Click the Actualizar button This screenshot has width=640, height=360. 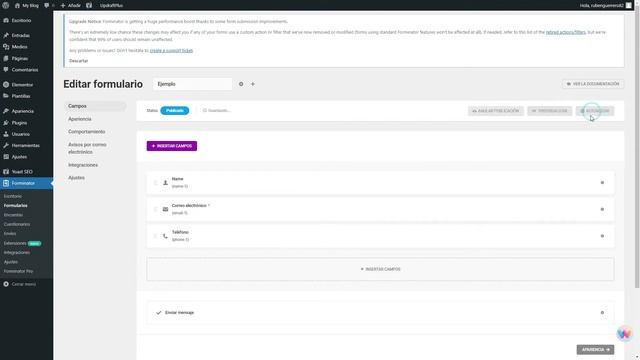(595, 111)
